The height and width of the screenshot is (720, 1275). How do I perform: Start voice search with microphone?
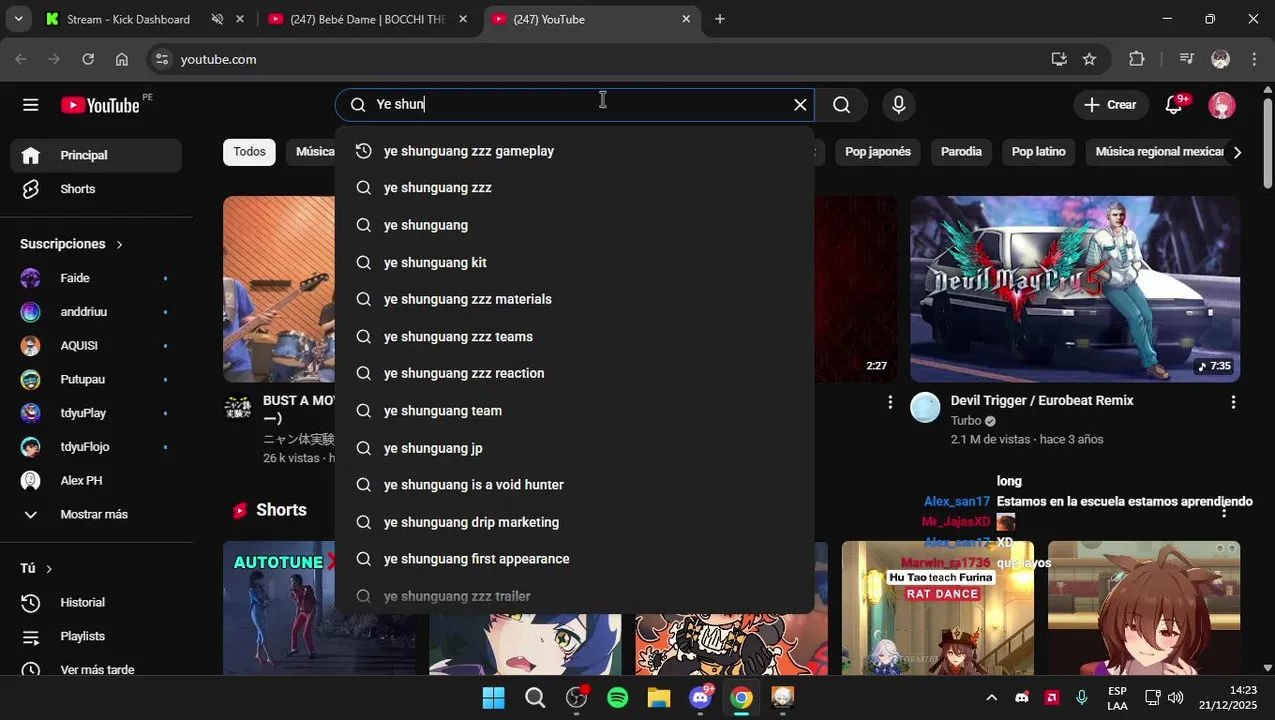click(898, 105)
